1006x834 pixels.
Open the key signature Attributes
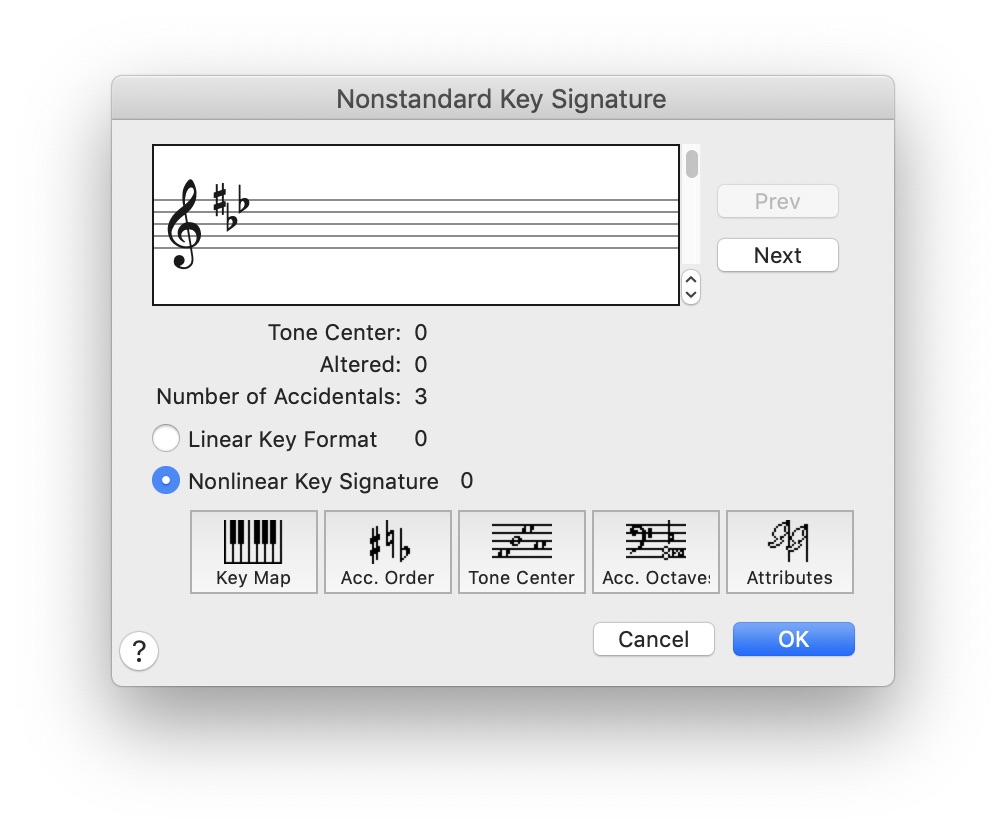789,552
